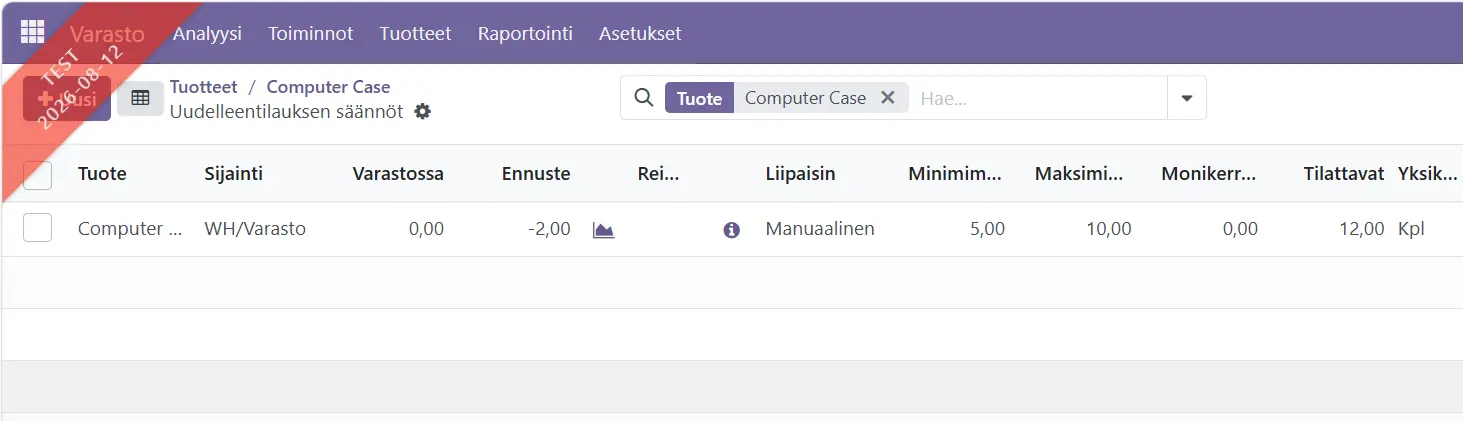The image size is (1463, 421).
Task: Sort by the Varastossa column header
Action: click(398, 174)
